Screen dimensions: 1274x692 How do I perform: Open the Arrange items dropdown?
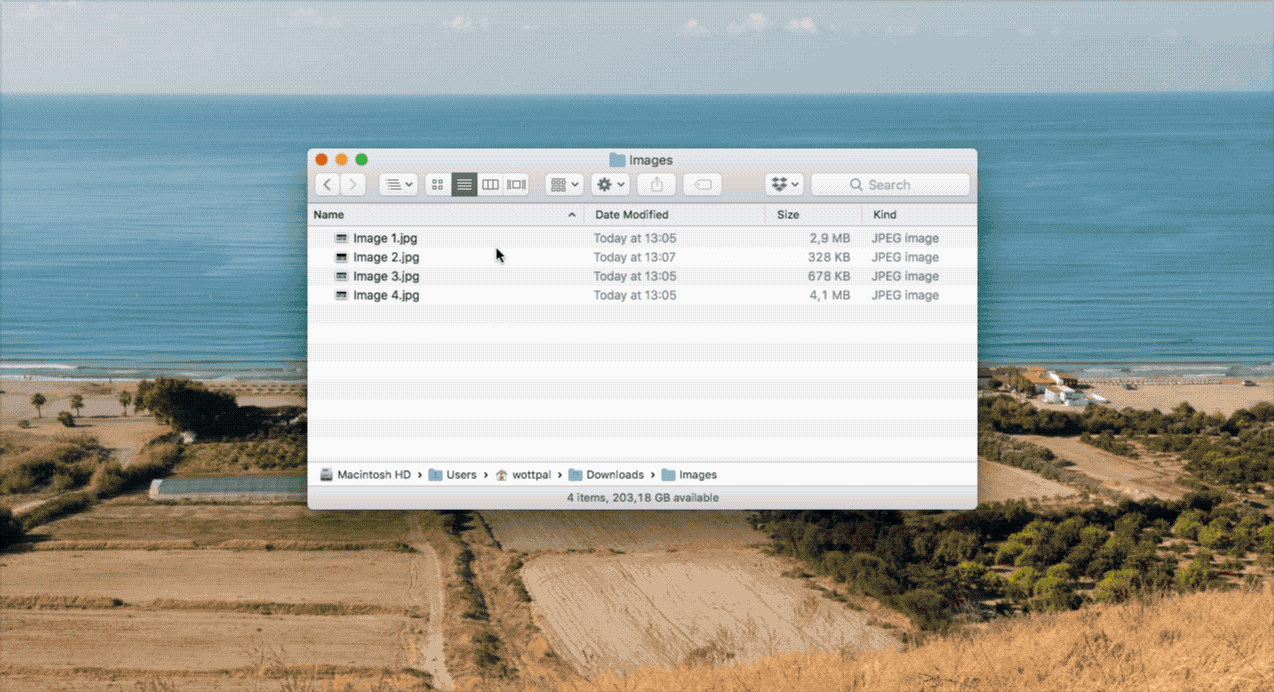564,185
